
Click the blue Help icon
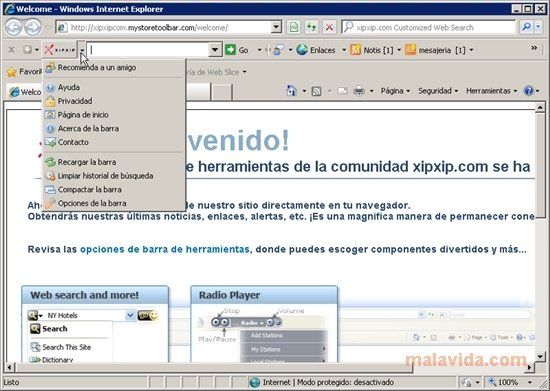529,91
